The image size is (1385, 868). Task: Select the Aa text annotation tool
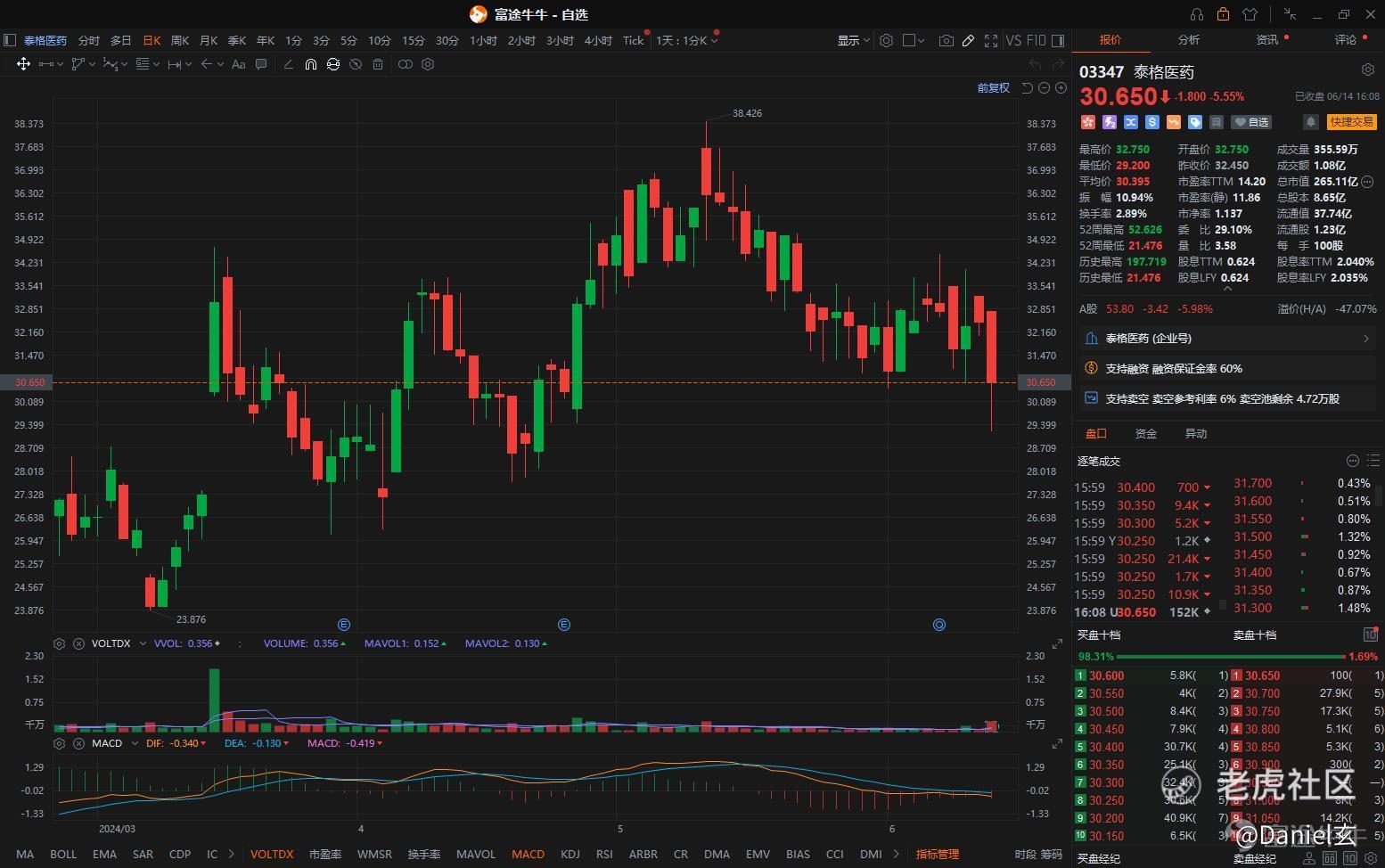pos(238,64)
